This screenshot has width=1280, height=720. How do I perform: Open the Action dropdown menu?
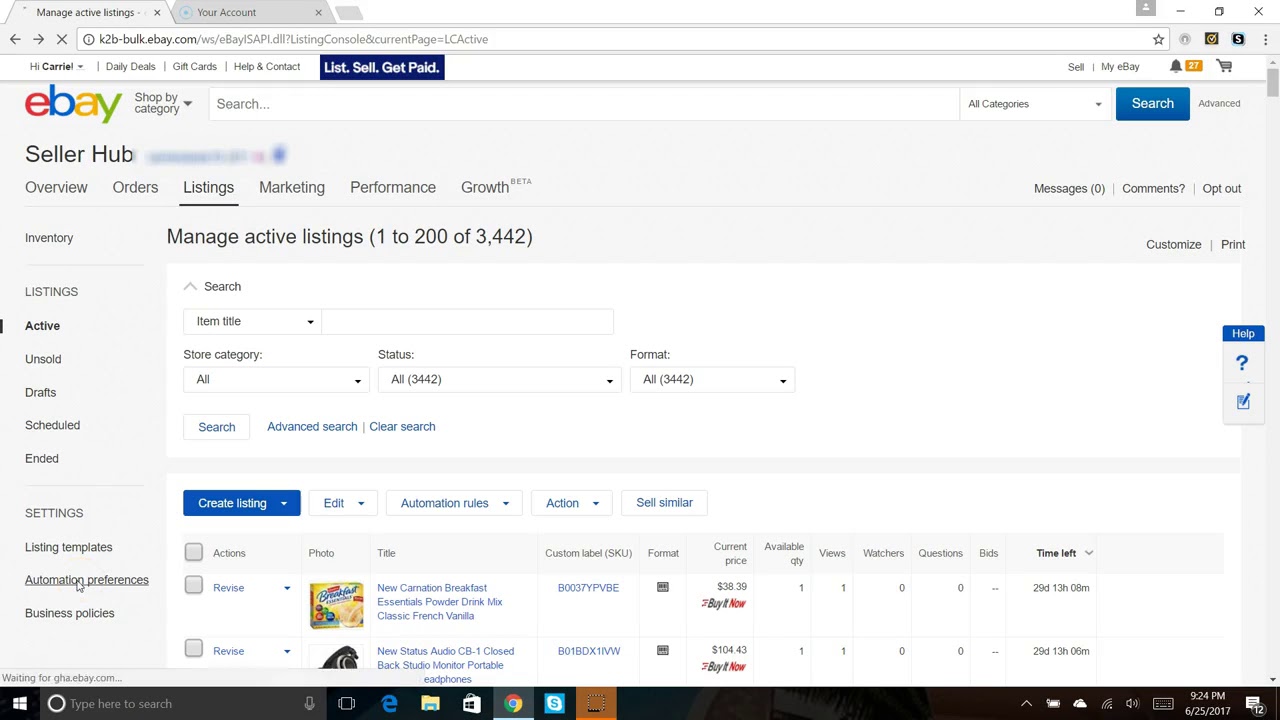click(571, 503)
